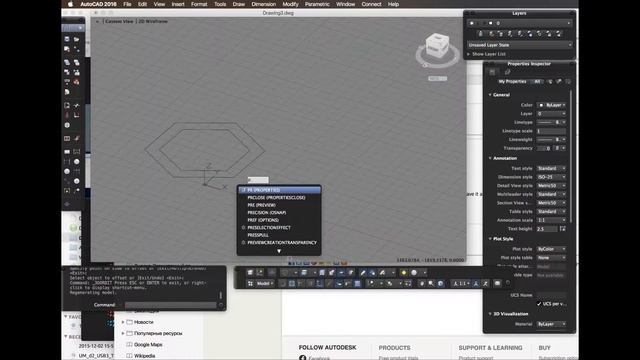This screenshot has width=640, height=360.
Task: Open the Model layout dropdown in the status bar
Action: click(x=265, y=283)
